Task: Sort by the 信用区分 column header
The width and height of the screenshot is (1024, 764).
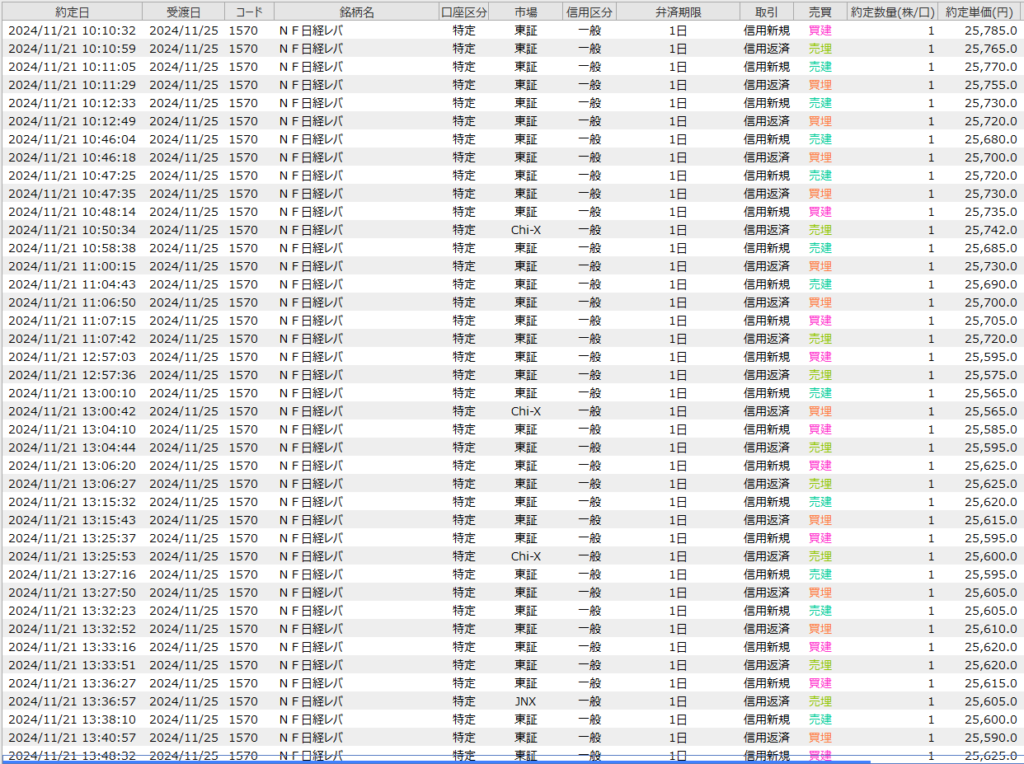Action: 589,12
